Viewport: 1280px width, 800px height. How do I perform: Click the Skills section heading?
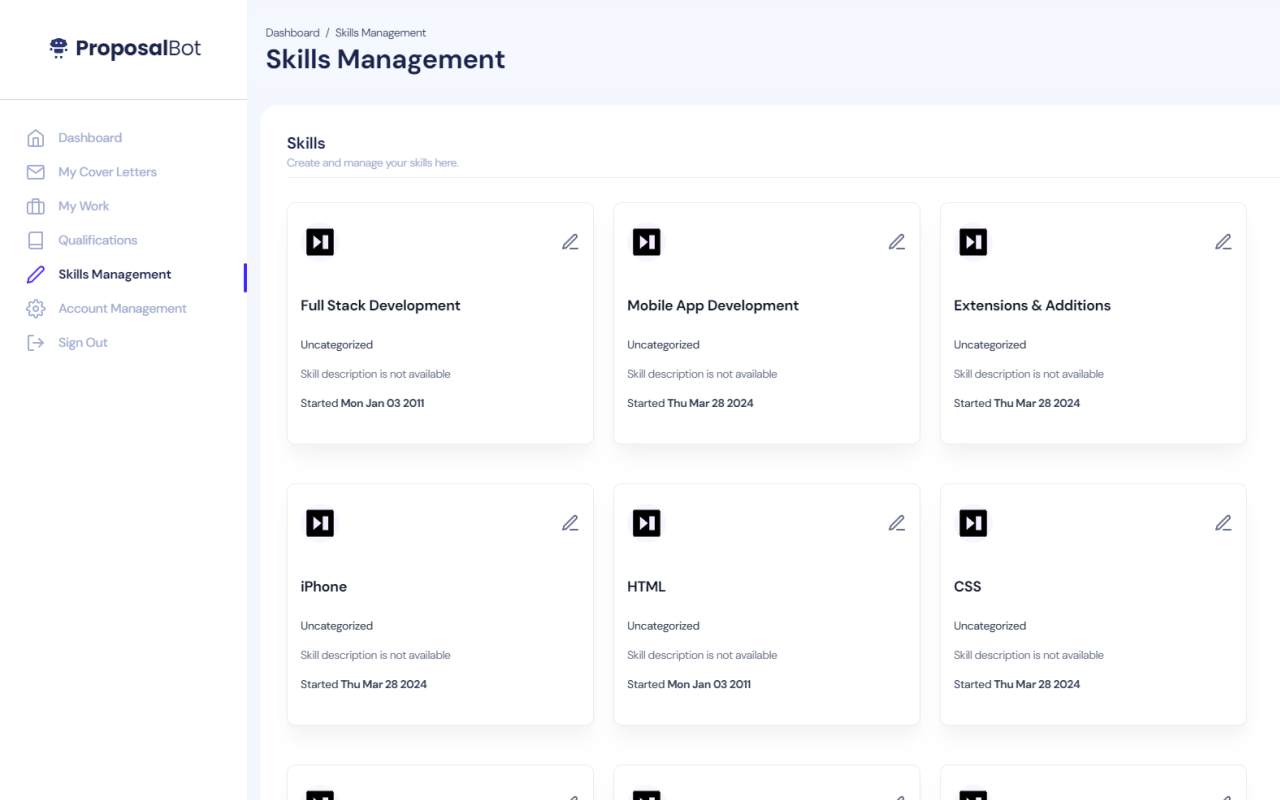point(306,143)
